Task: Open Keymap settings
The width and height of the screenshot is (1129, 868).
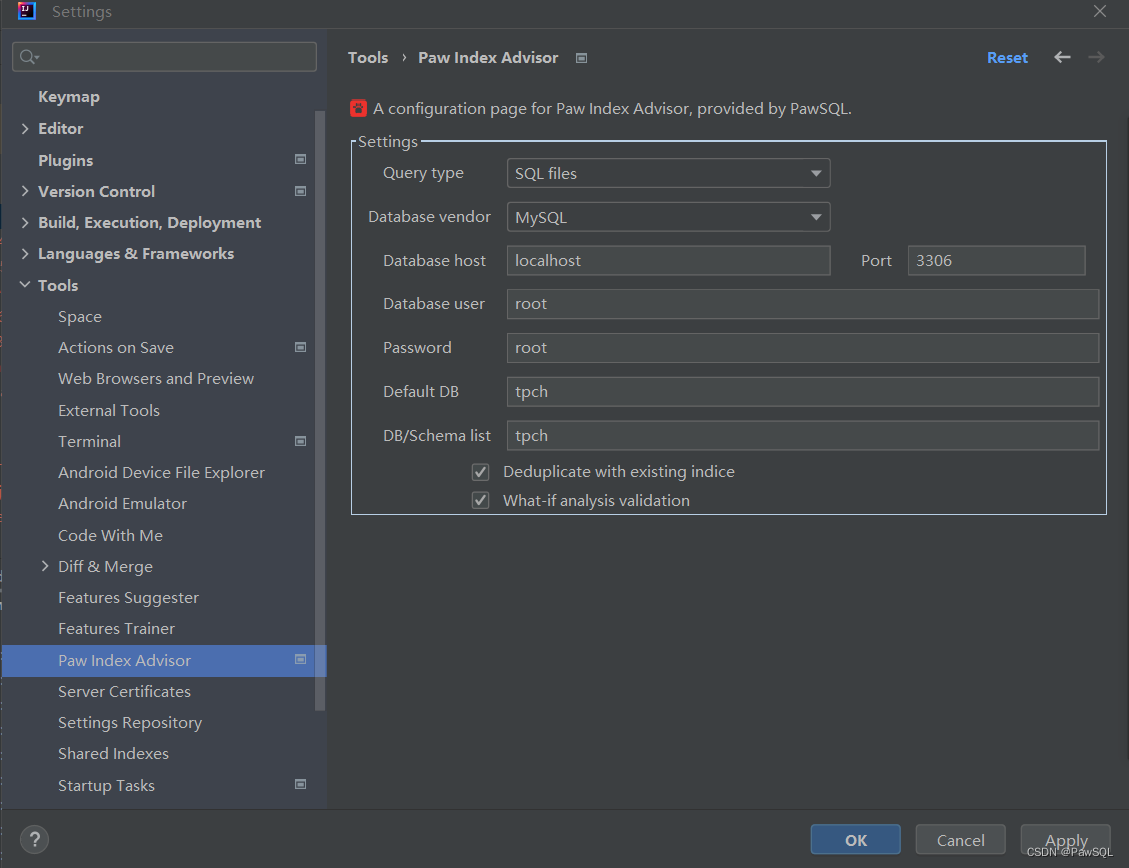Action: tap(69, 97)
